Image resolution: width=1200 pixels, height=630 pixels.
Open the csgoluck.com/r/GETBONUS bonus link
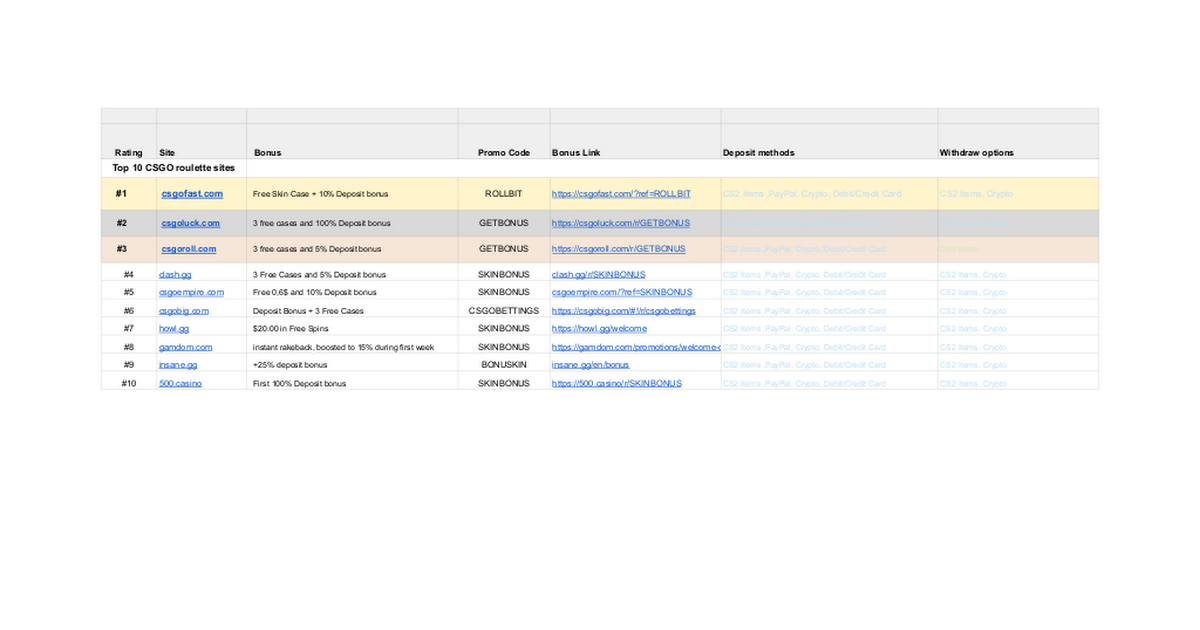coord(620,223)
